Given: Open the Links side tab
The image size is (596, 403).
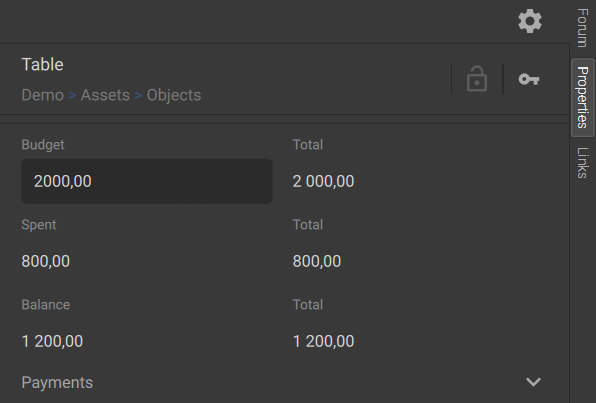Looking at the screenshot, I should 583,163.
